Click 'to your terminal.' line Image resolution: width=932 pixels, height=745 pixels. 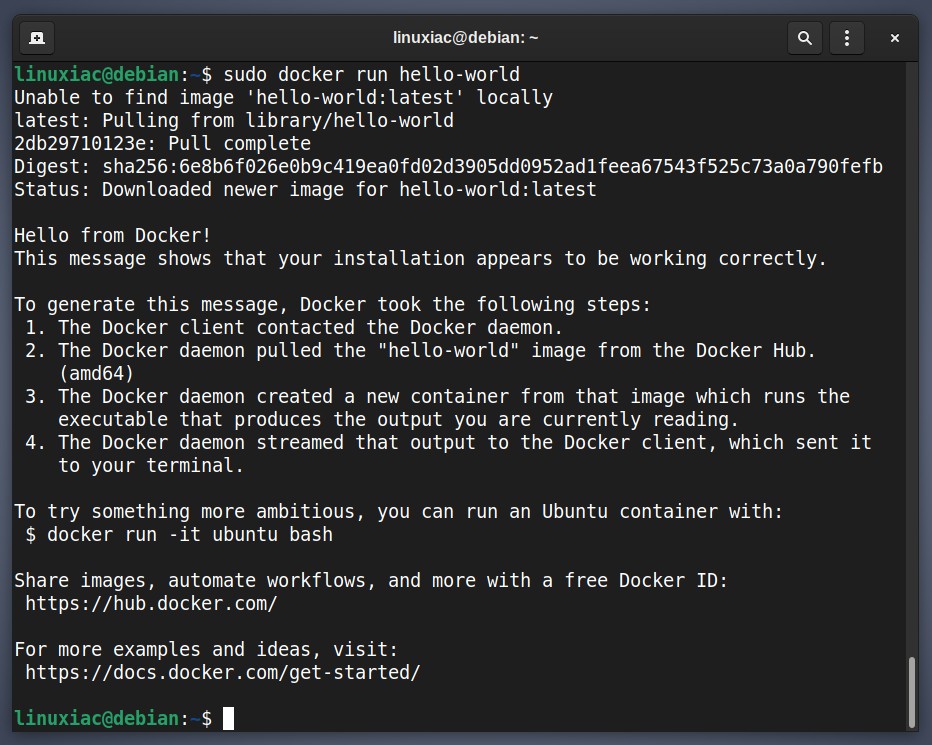pyautogui.click(x=151, y=466)
